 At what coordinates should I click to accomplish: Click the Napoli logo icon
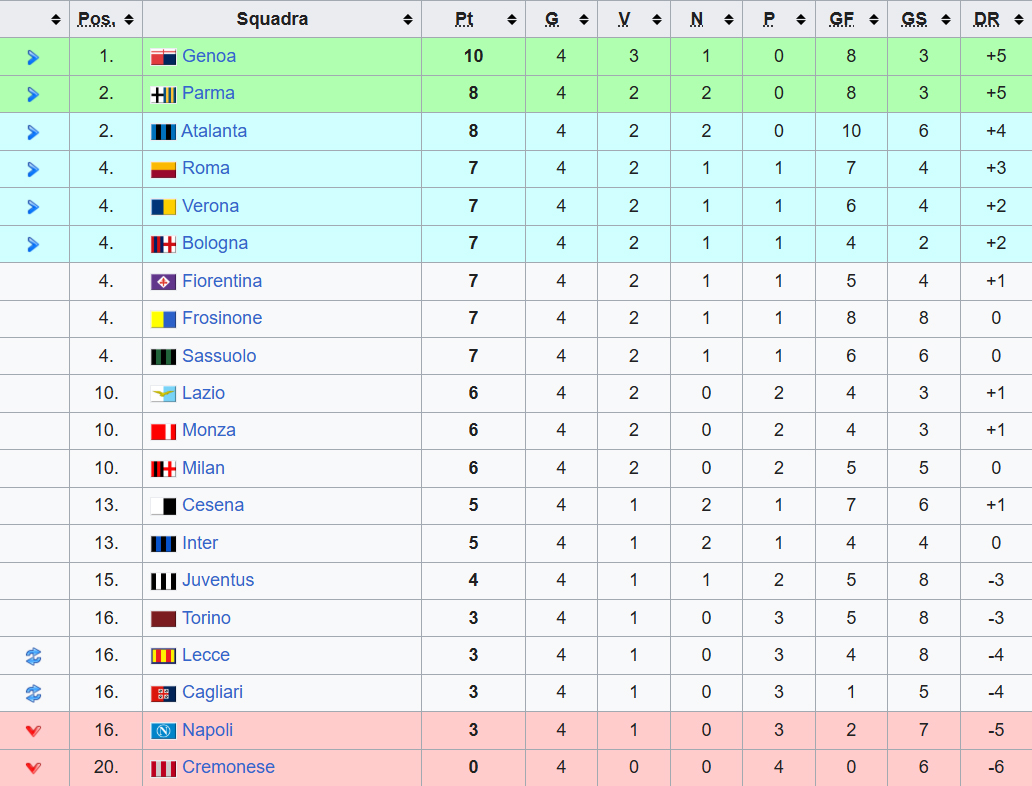coord(163,731)
